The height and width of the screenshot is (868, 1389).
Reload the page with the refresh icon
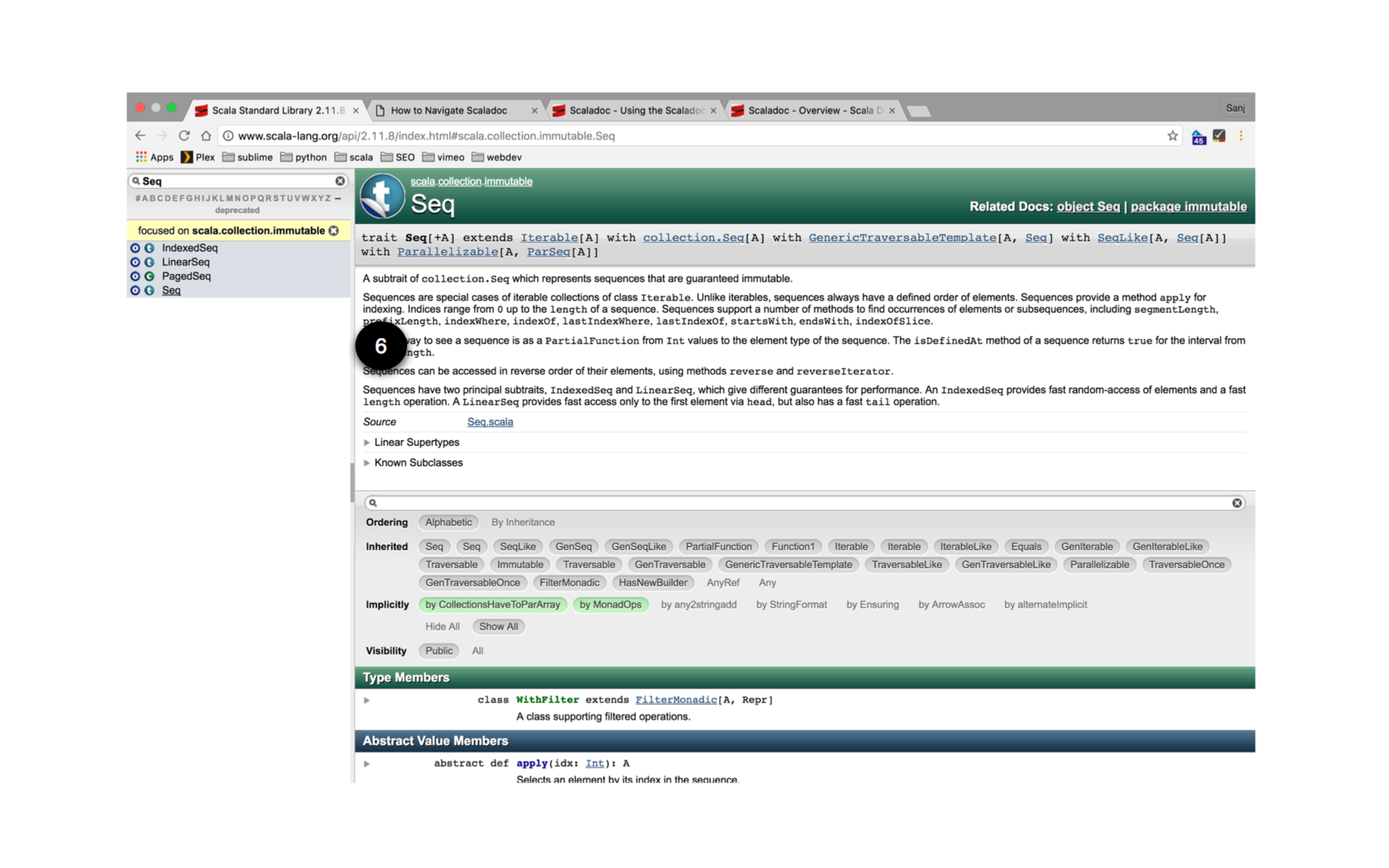coord(183,135)
